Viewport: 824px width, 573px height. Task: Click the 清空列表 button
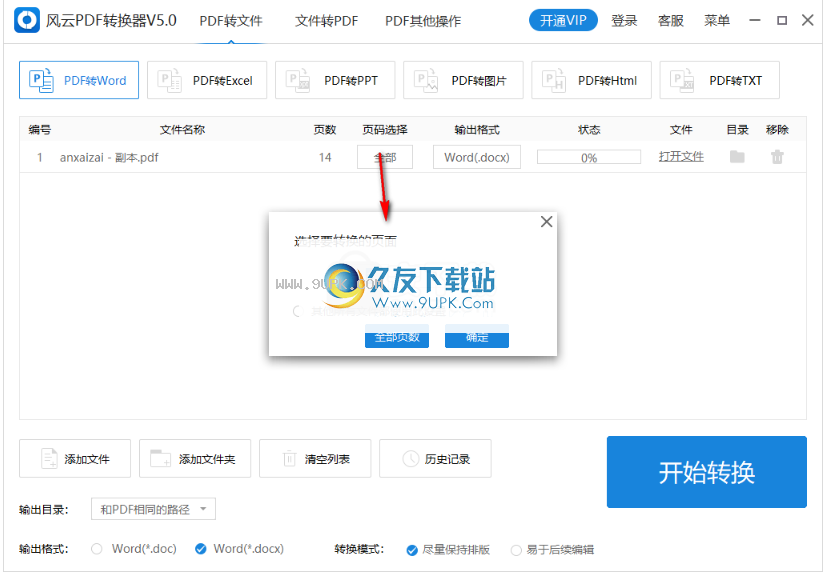[315, 458]
